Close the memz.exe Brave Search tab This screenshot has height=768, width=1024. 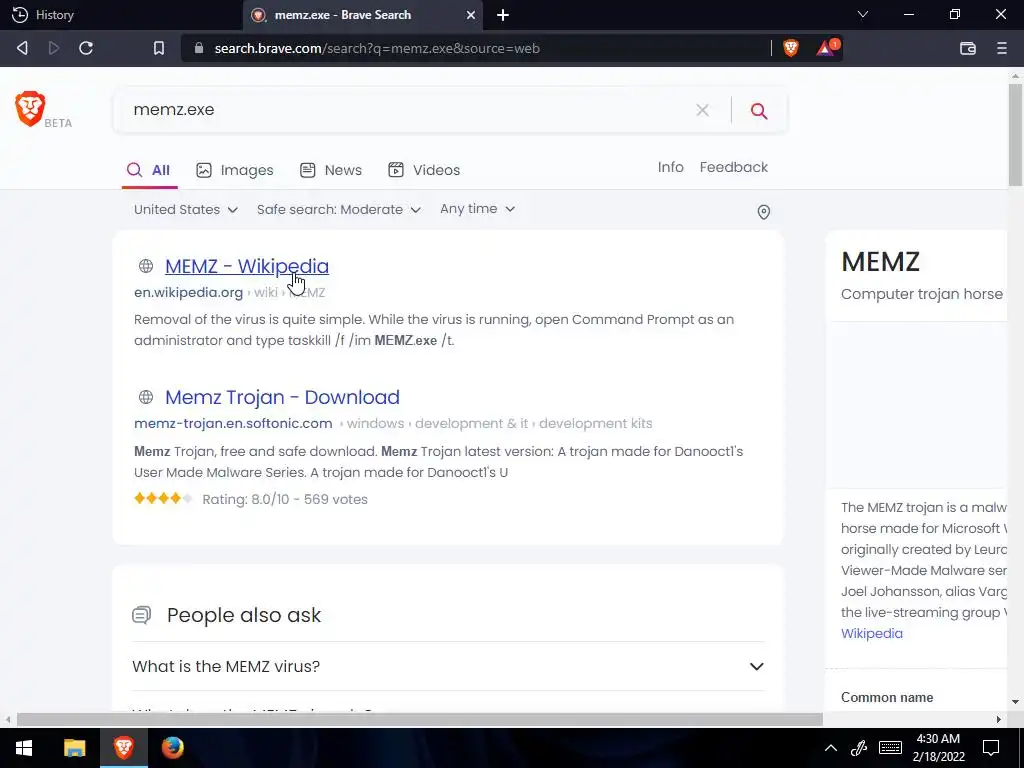470,15
